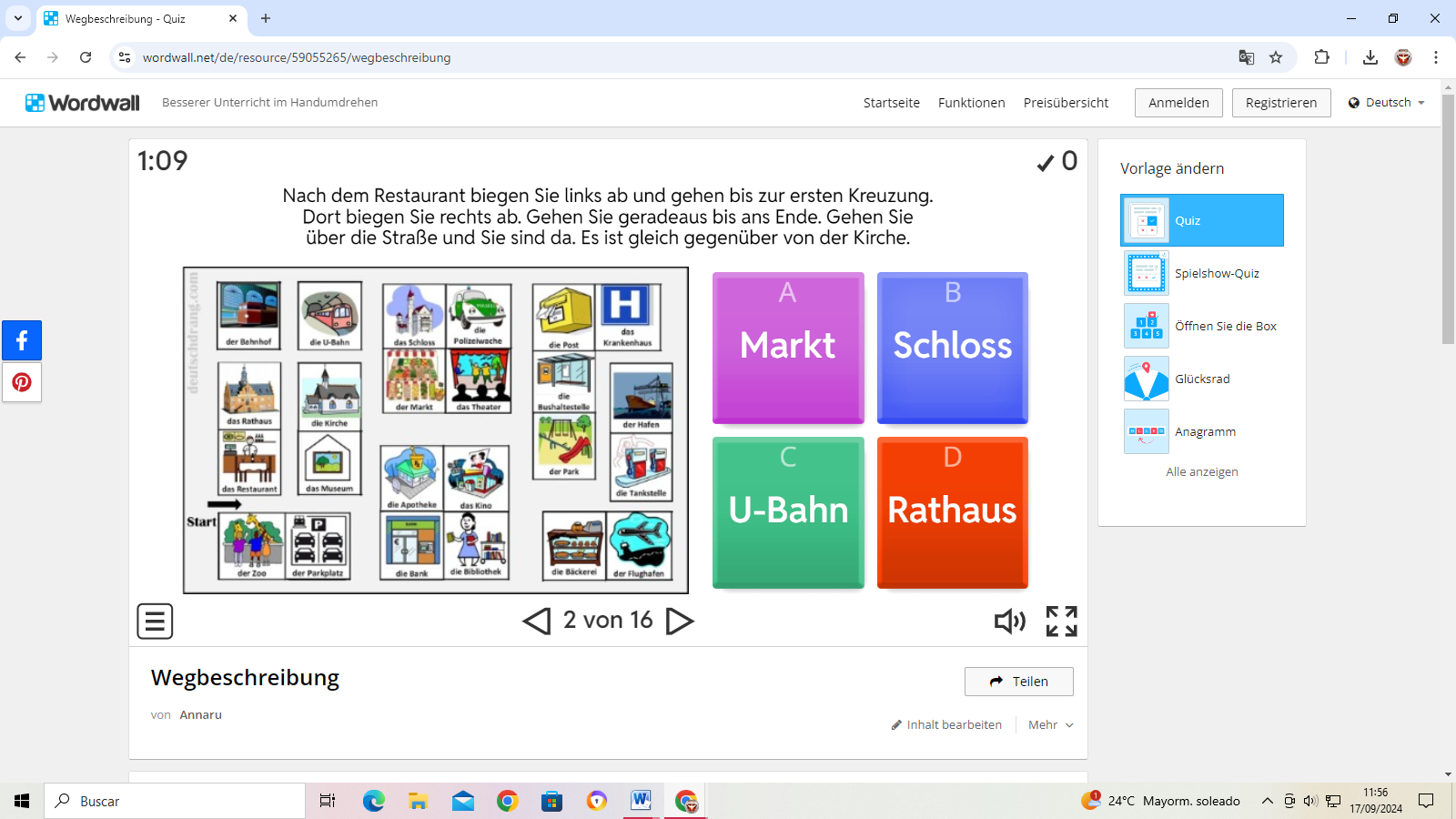Click the Anmelden button
The height and width of the screenshot is (819, 1456).
pyautogui.click(x=1178, y=103)
